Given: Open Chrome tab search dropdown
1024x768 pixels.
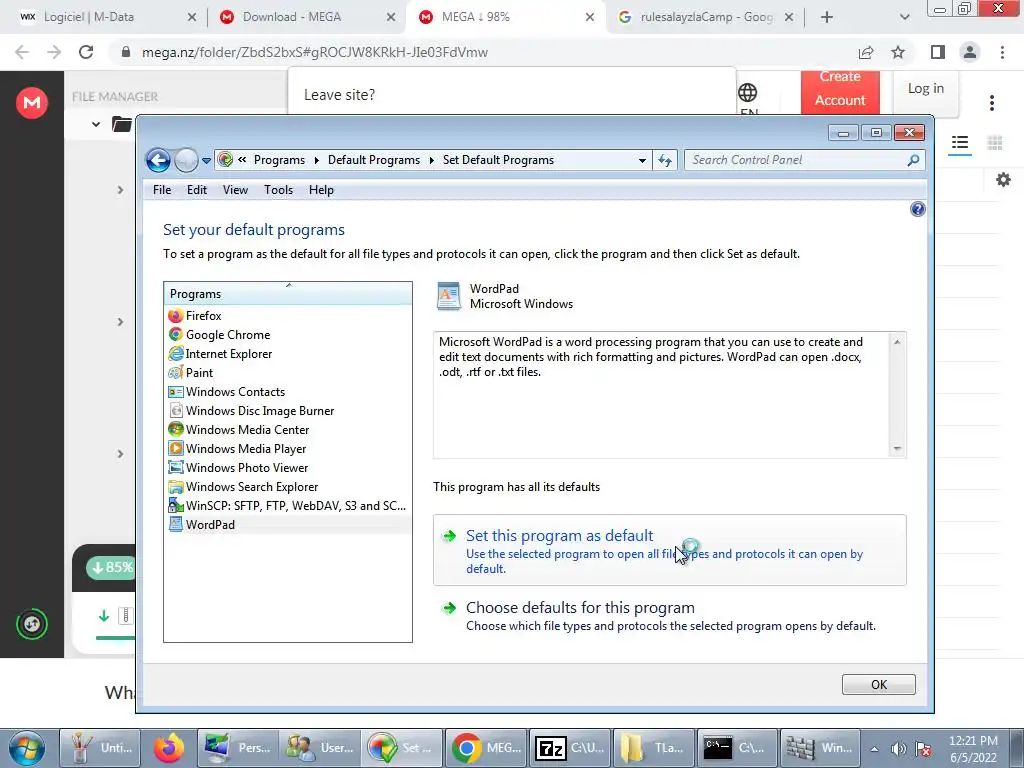Looking at the screenshot, I should pos(904,18).
